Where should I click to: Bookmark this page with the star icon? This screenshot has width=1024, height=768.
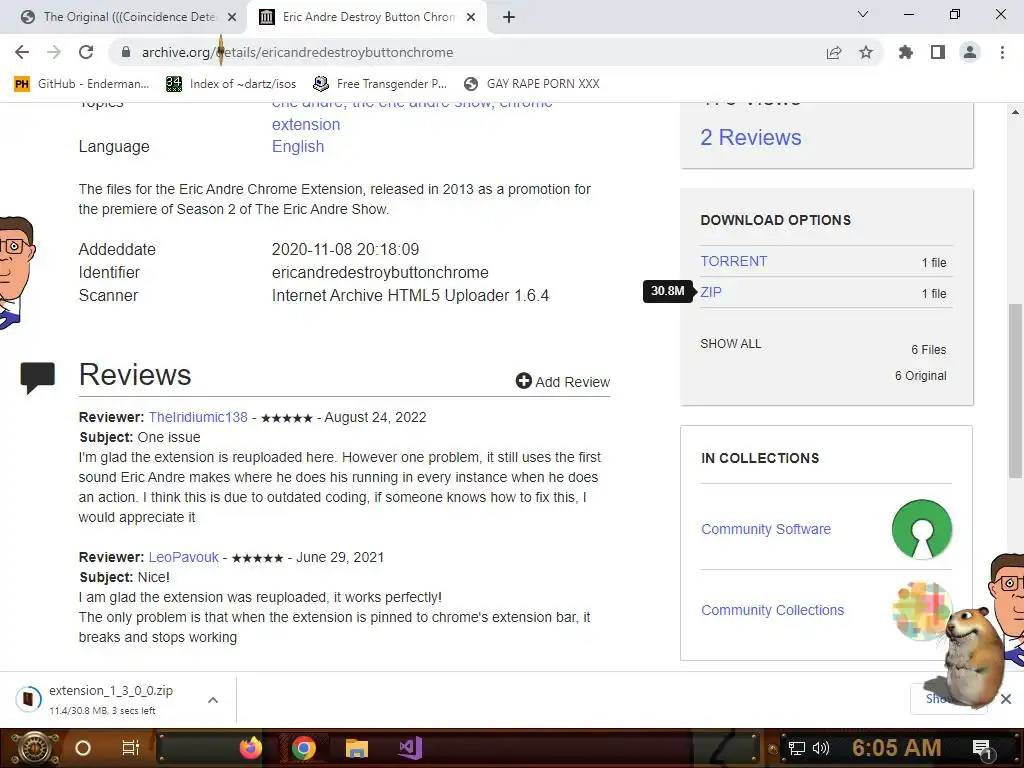click(866, 52)
